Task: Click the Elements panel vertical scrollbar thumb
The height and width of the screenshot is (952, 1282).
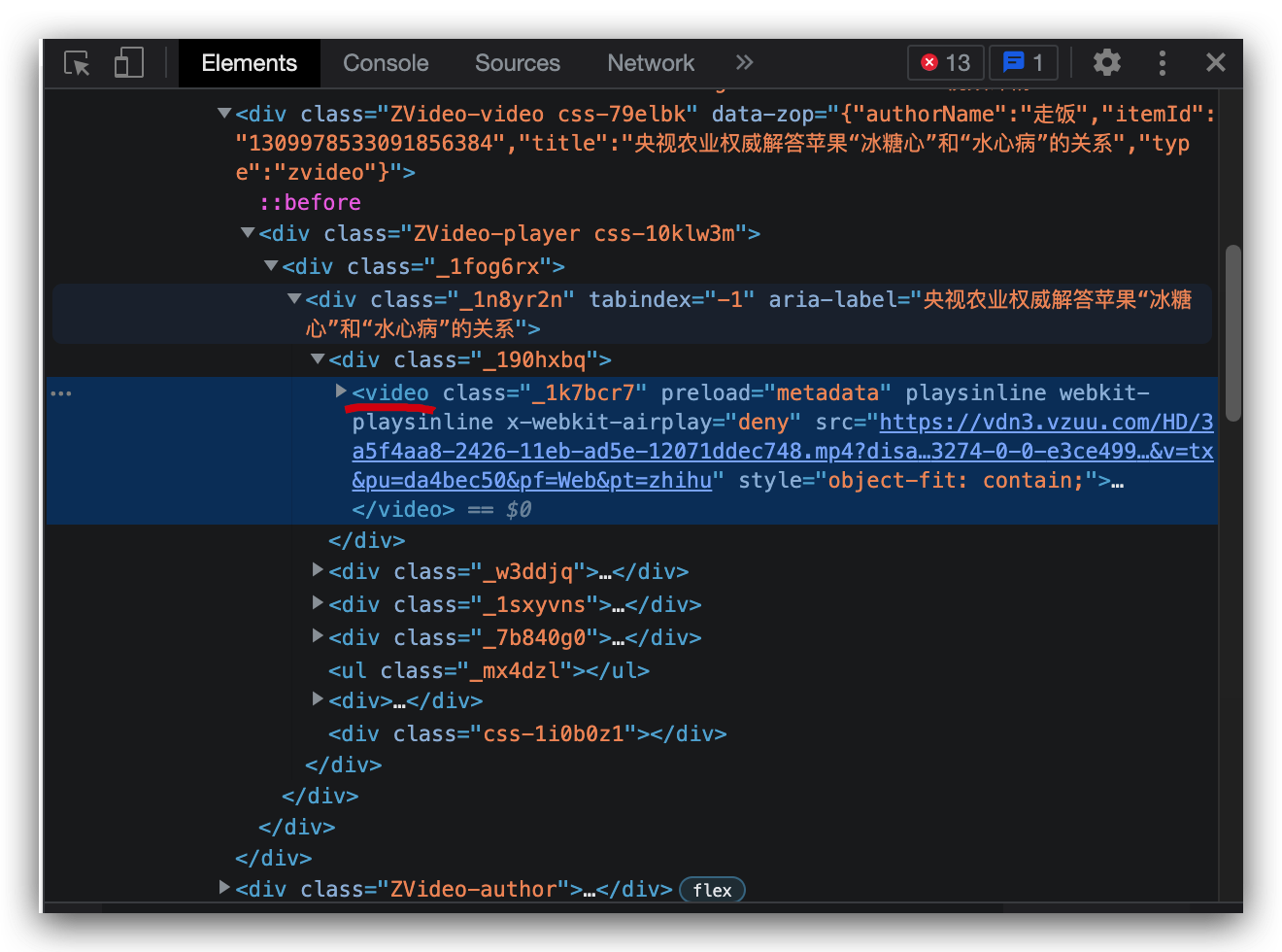Action: 1233,333
